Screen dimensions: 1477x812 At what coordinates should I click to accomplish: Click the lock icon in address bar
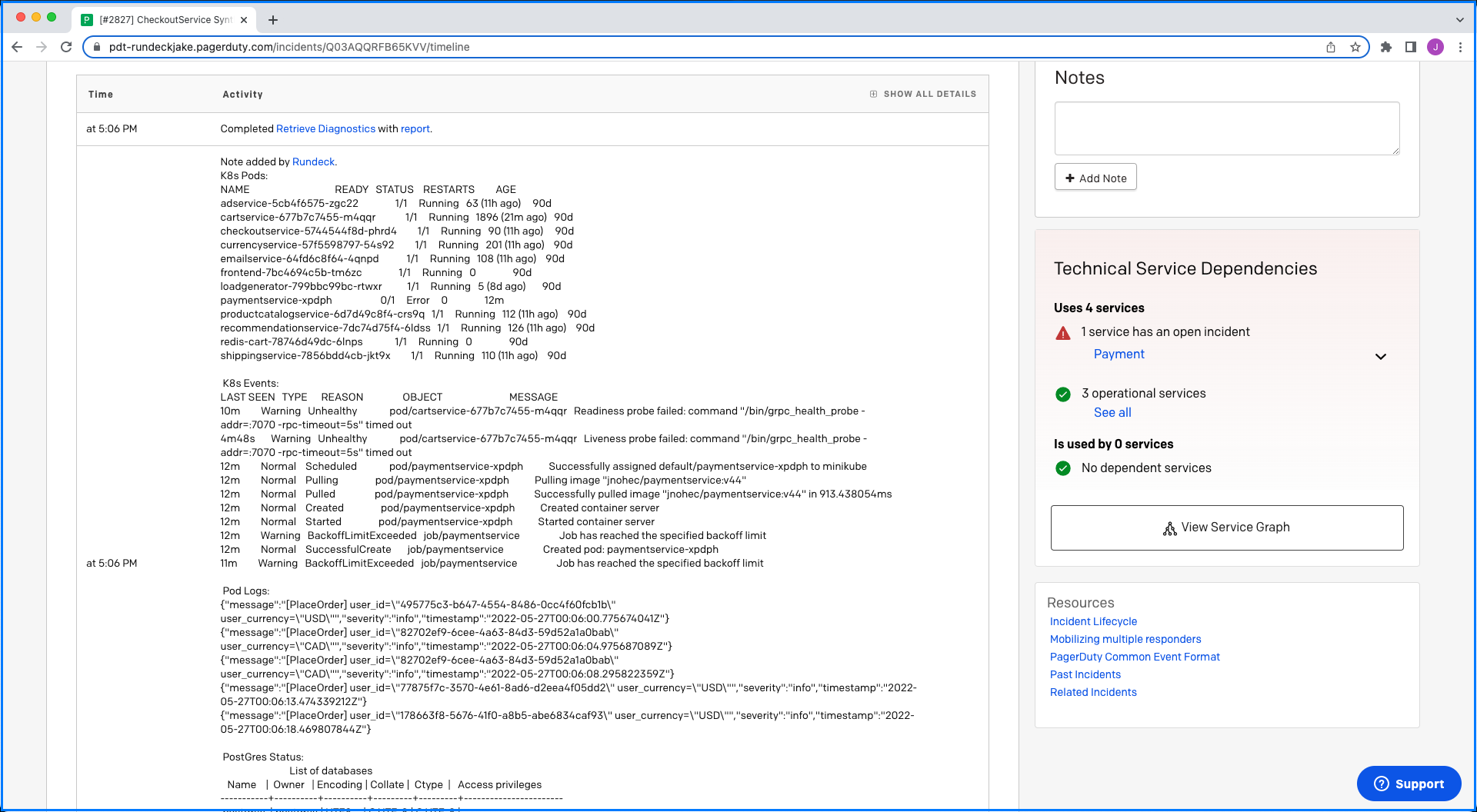pyautogui.click(x=97, y=47)
